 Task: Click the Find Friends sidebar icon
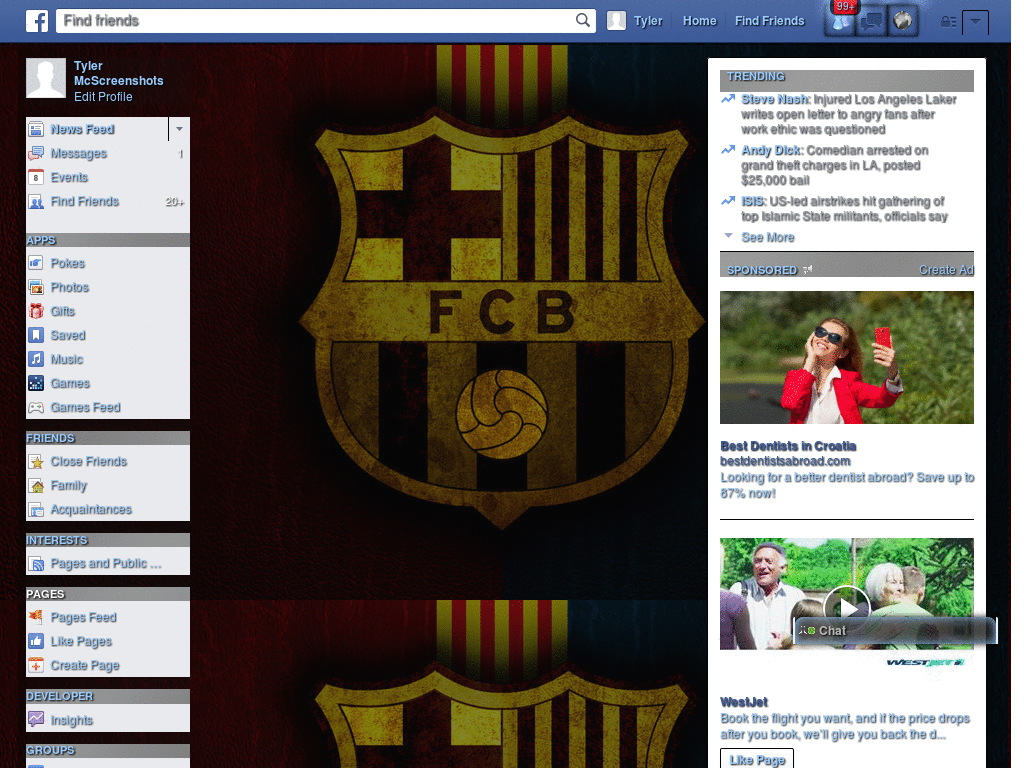pyautogui.click(x=36, y=202)
